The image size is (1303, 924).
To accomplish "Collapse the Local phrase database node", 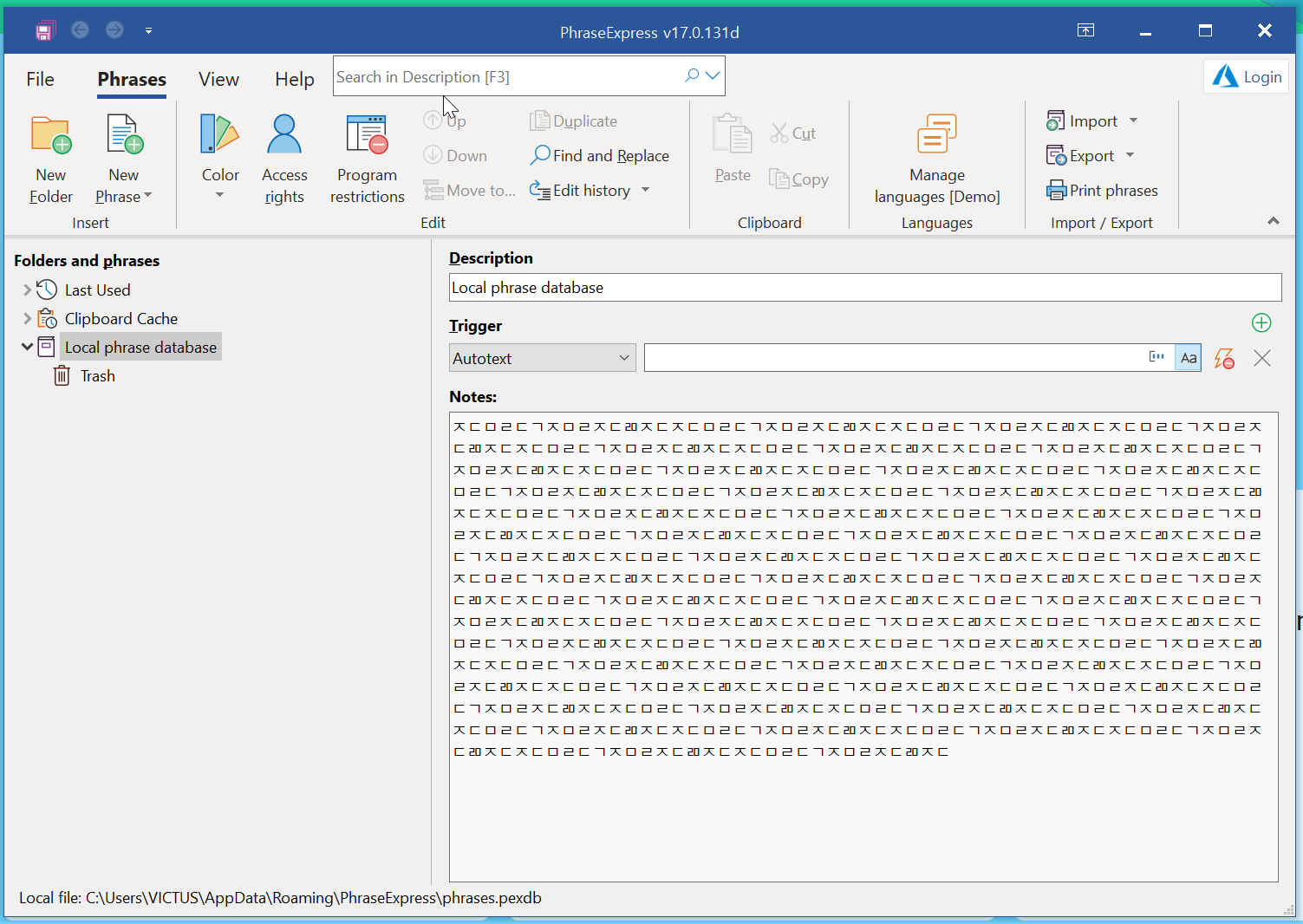I will tap(27, 347).
